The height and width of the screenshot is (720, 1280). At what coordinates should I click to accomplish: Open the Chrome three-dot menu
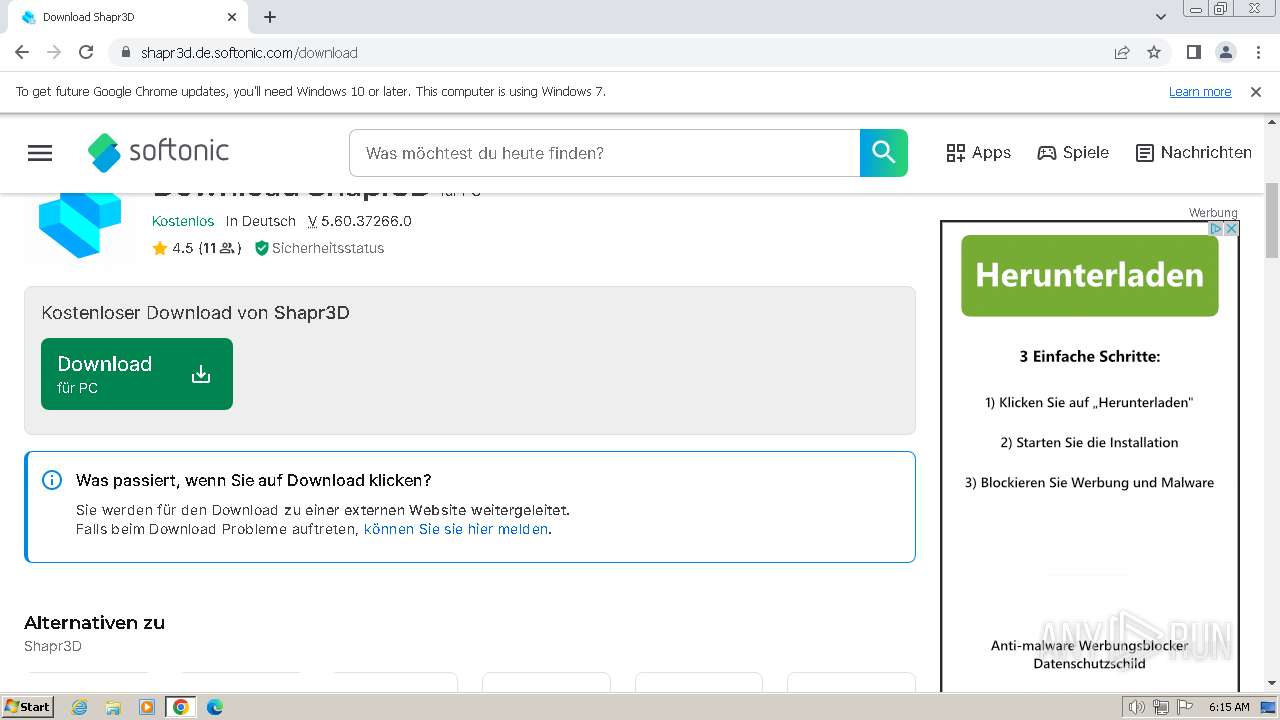point(1258,52)
